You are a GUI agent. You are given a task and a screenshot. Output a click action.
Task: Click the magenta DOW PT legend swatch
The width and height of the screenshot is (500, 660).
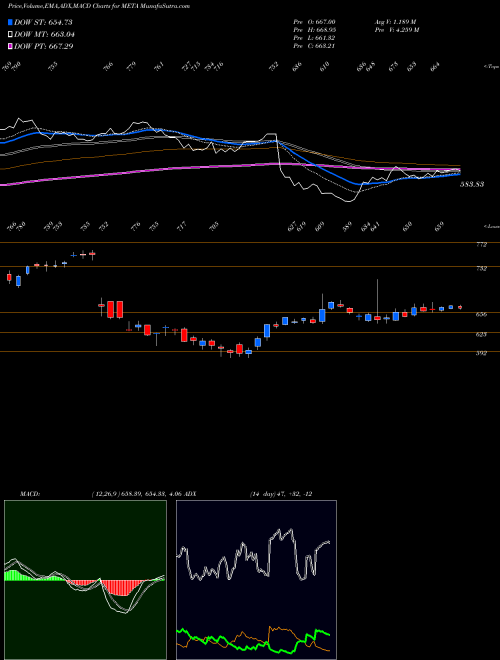(x=11, y=46)
